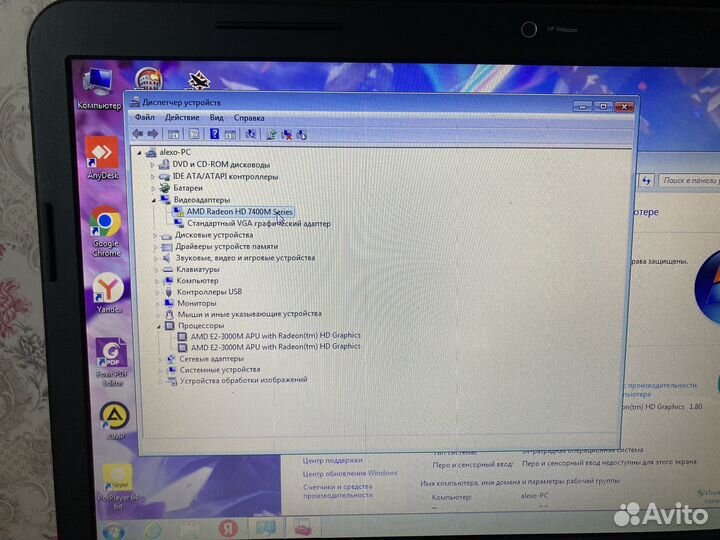Open Foxit PDF Editor desktop shortcut

tap(111, 363)
